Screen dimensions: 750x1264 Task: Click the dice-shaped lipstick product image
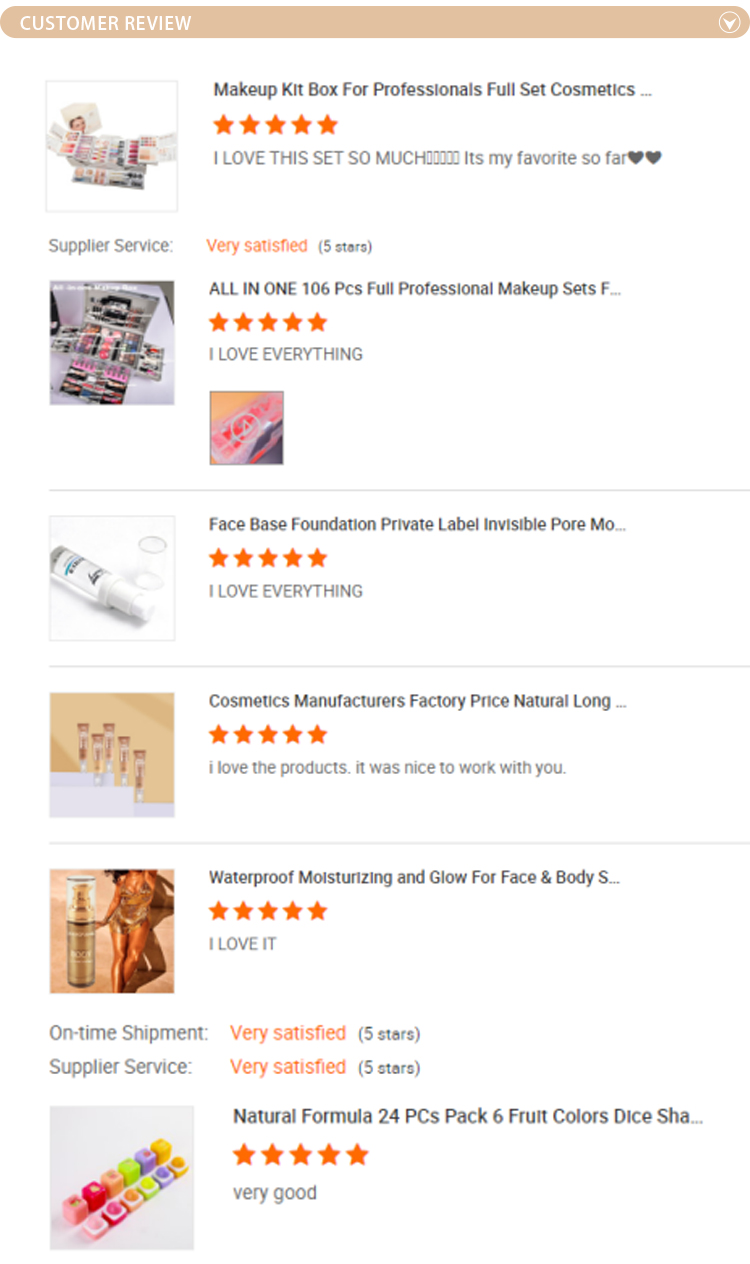(122, 1177)
